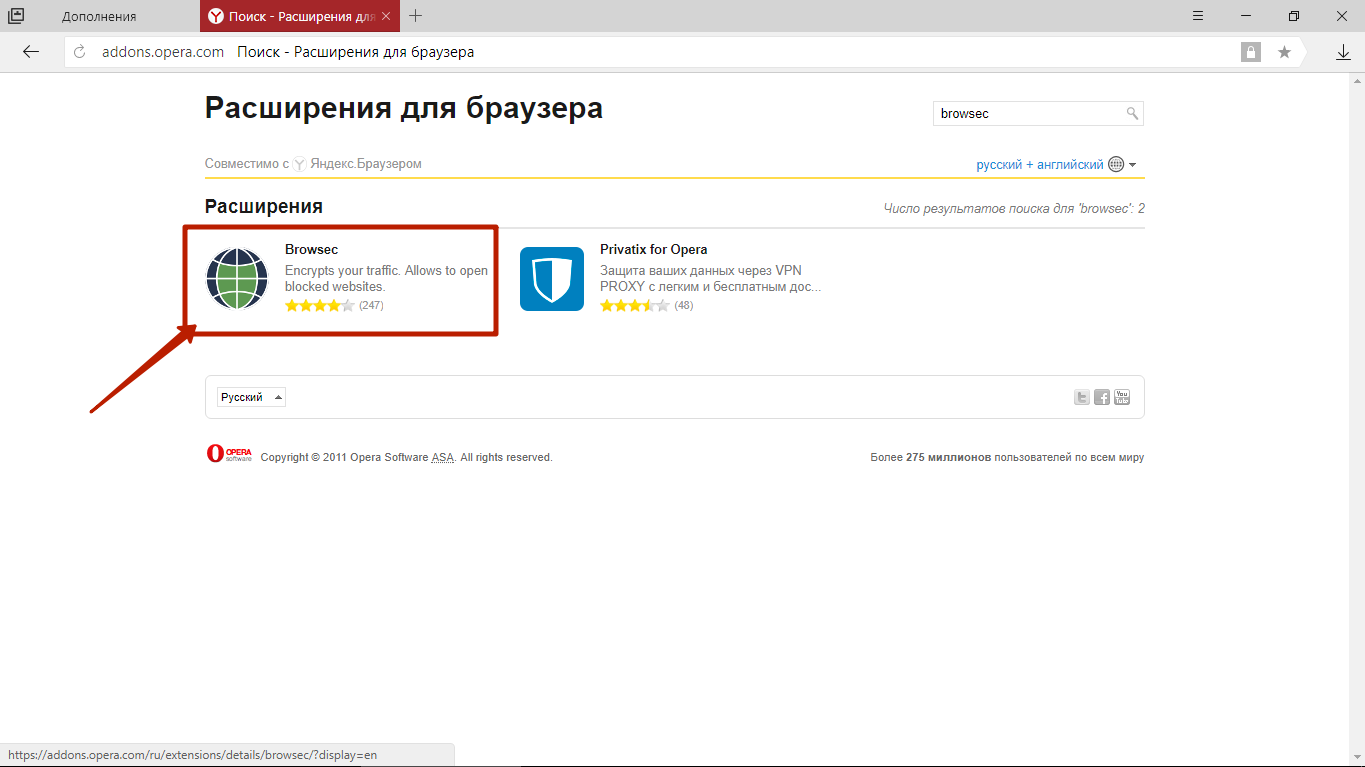Open the русский + английский language dropdown
The image size is (1365, 767).
pos(1056,164)
